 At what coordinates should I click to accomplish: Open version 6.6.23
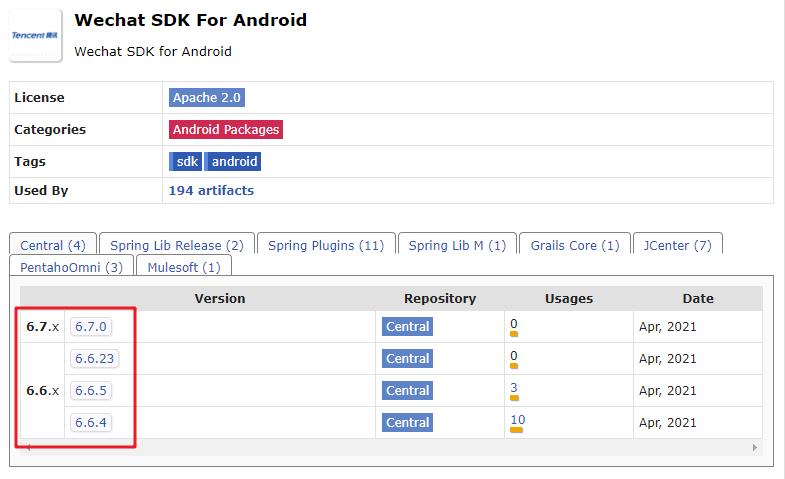(x=95, y=359)
